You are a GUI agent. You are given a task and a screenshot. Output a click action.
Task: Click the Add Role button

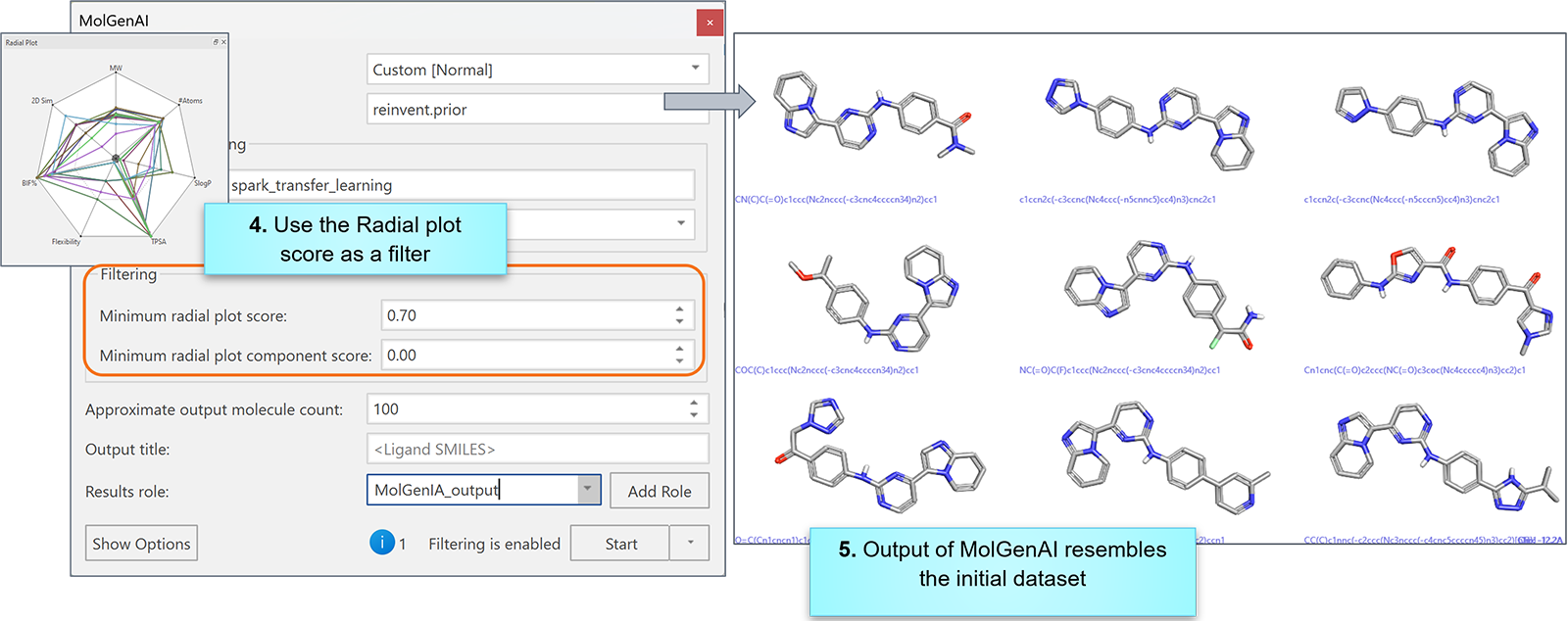659,491
